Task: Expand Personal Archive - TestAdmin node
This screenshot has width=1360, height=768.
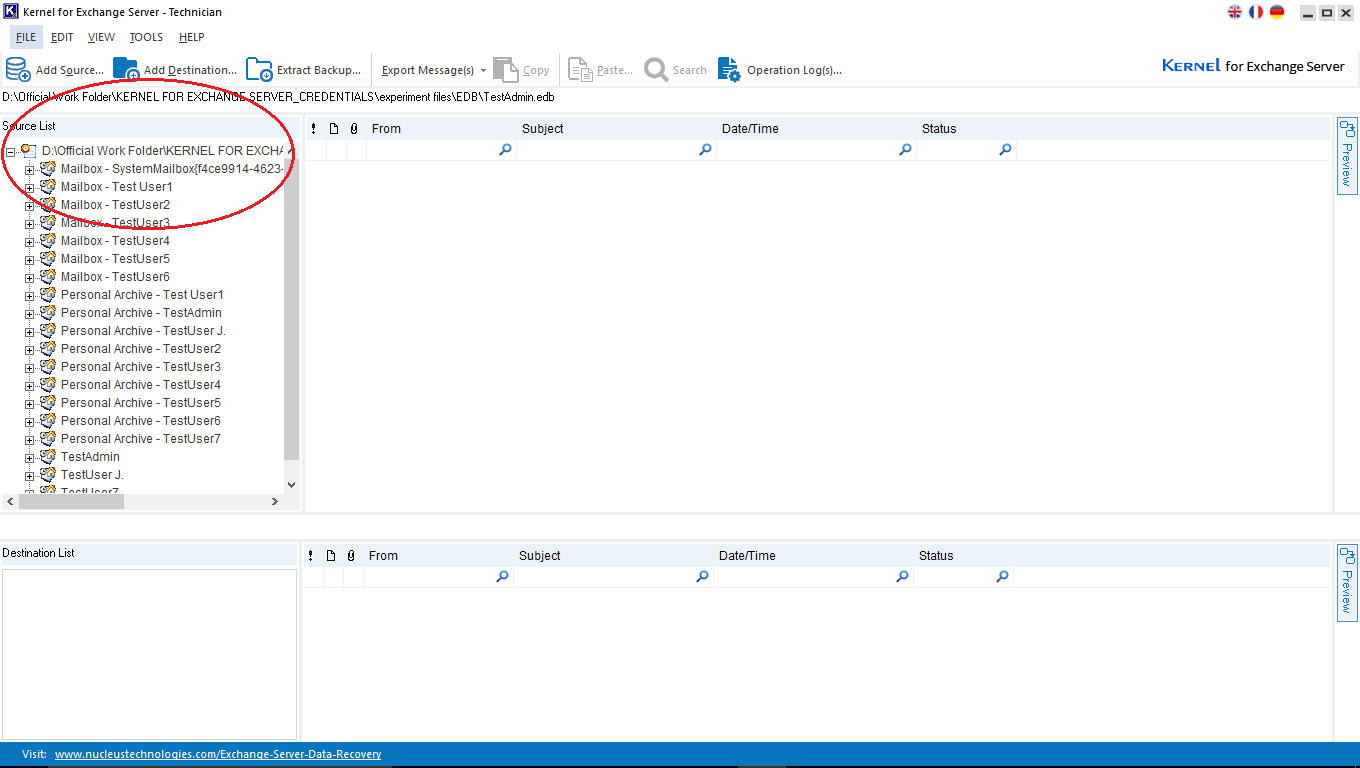Action: 29,314
